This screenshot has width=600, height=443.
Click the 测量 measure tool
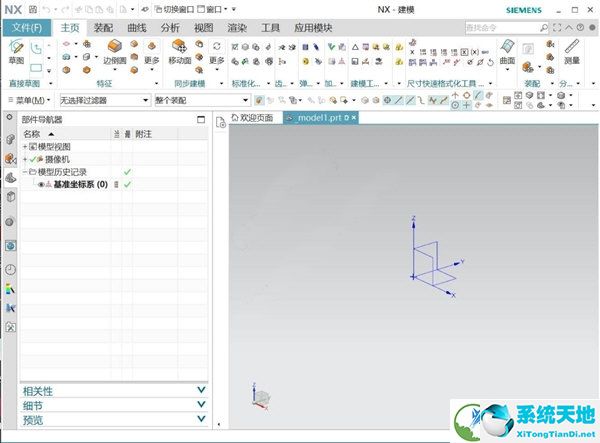(572, 52)
